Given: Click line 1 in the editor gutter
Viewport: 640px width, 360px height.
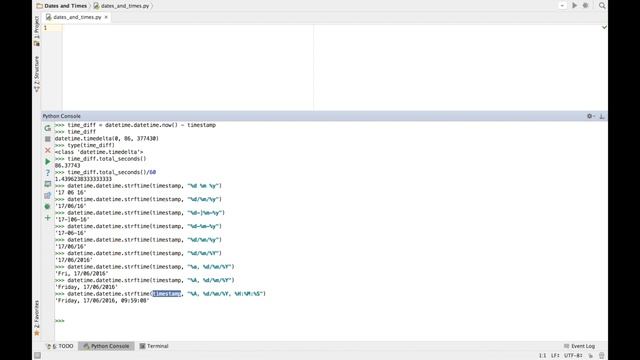Looking at the screenshot, I should click(45, 28).
